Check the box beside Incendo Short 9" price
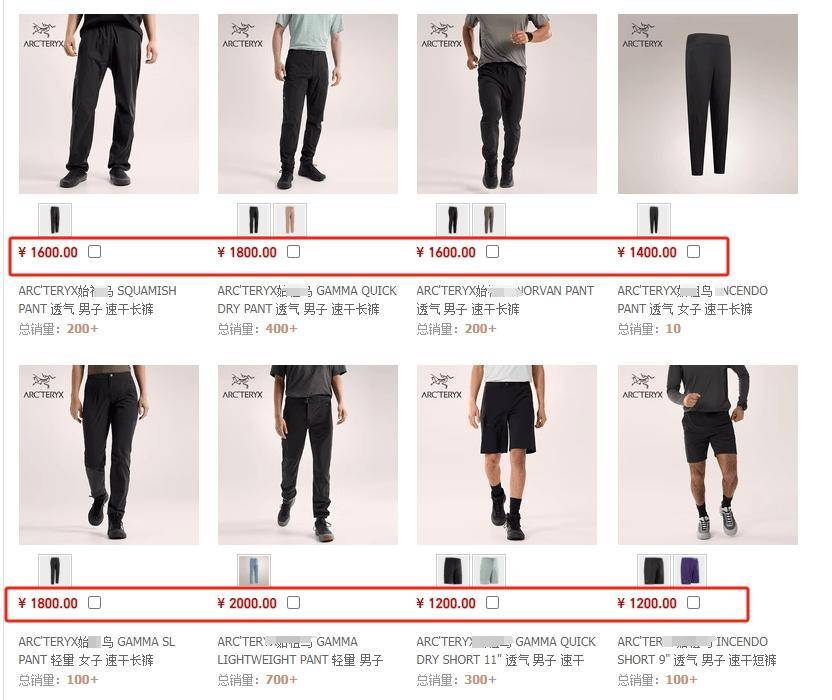This screenshot has height=700, width=832. pos(694,602)
